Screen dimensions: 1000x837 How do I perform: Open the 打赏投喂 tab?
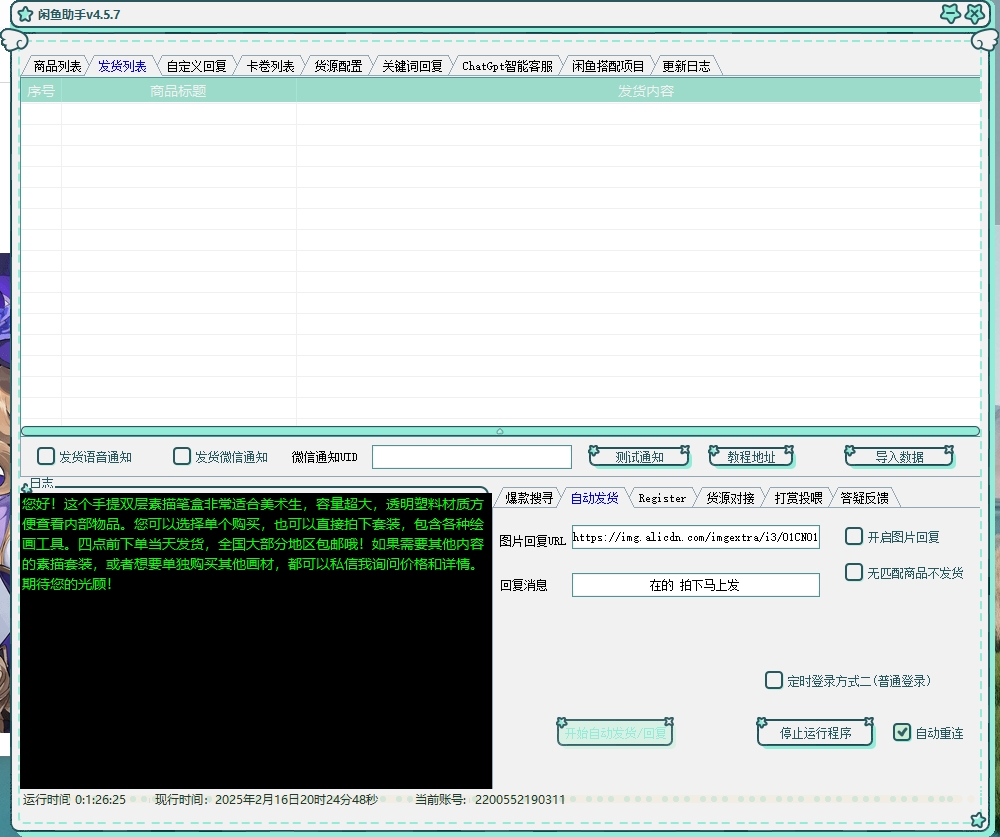798,498
